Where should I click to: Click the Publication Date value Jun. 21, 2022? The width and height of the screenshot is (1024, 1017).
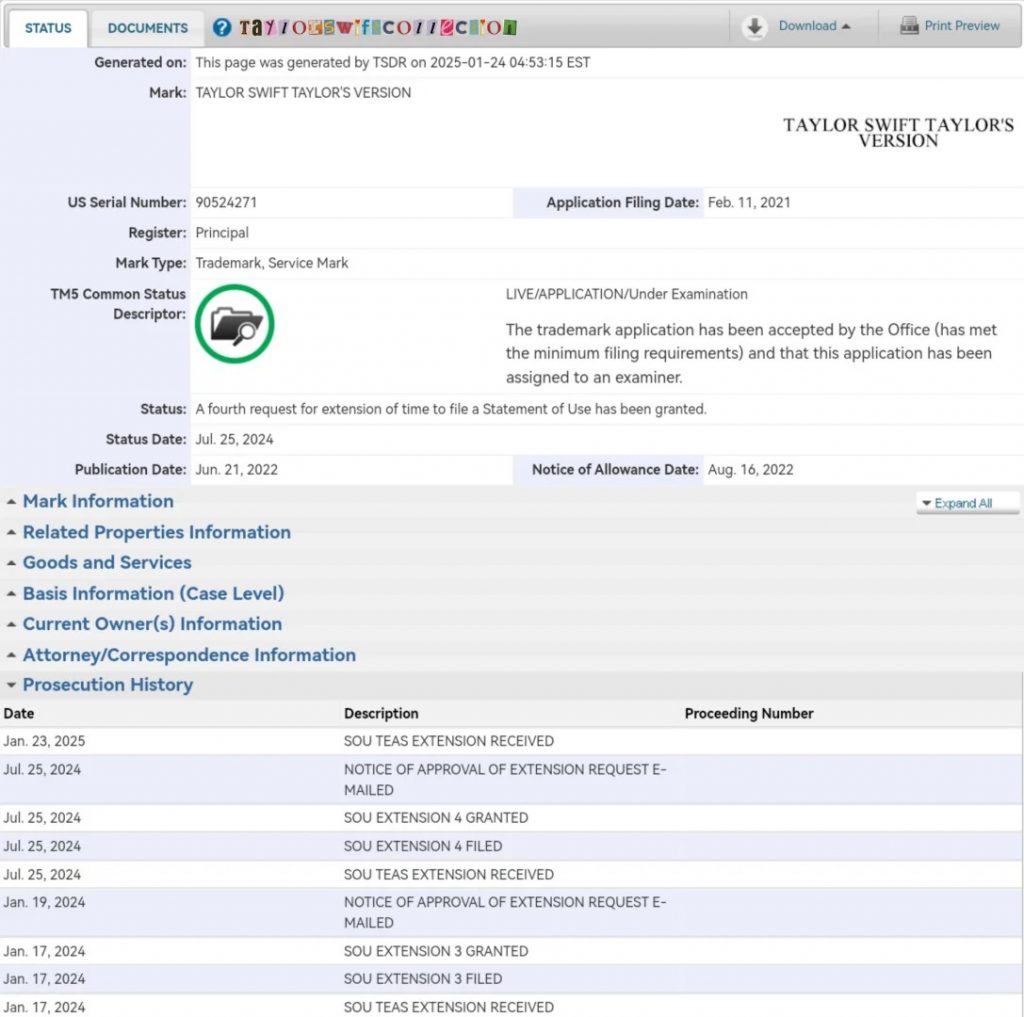tap(236, 470)
